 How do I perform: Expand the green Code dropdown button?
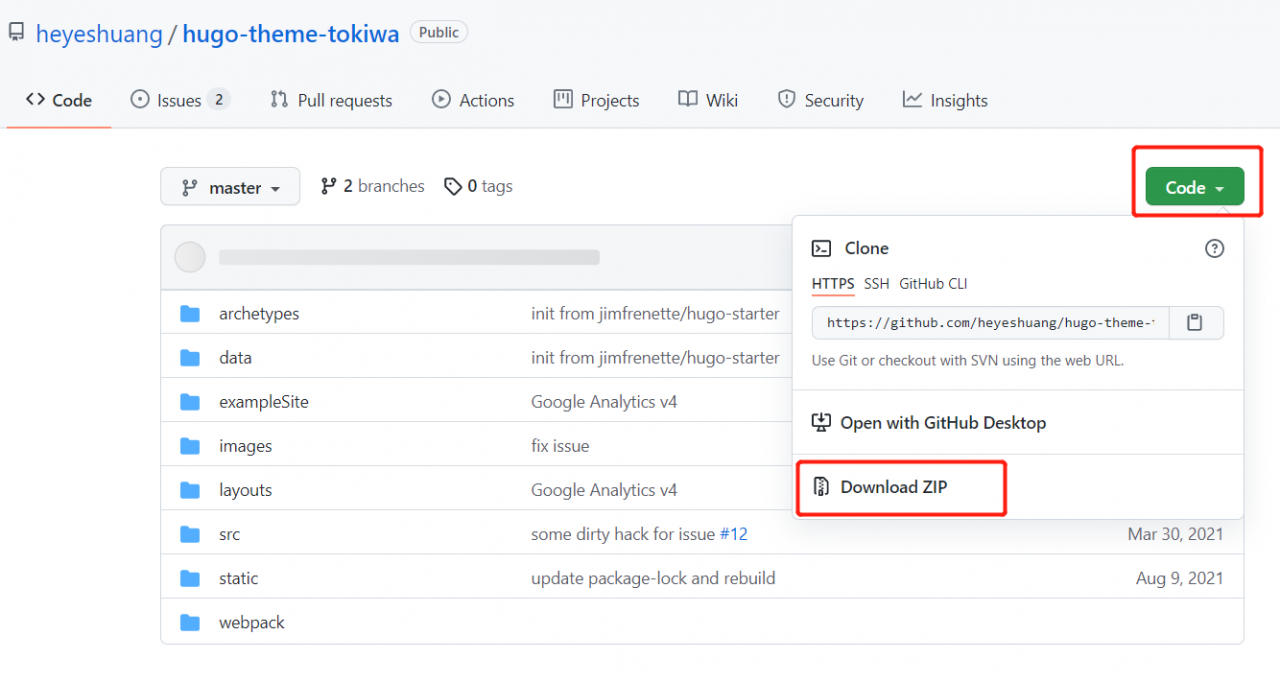click(1194, 187)
